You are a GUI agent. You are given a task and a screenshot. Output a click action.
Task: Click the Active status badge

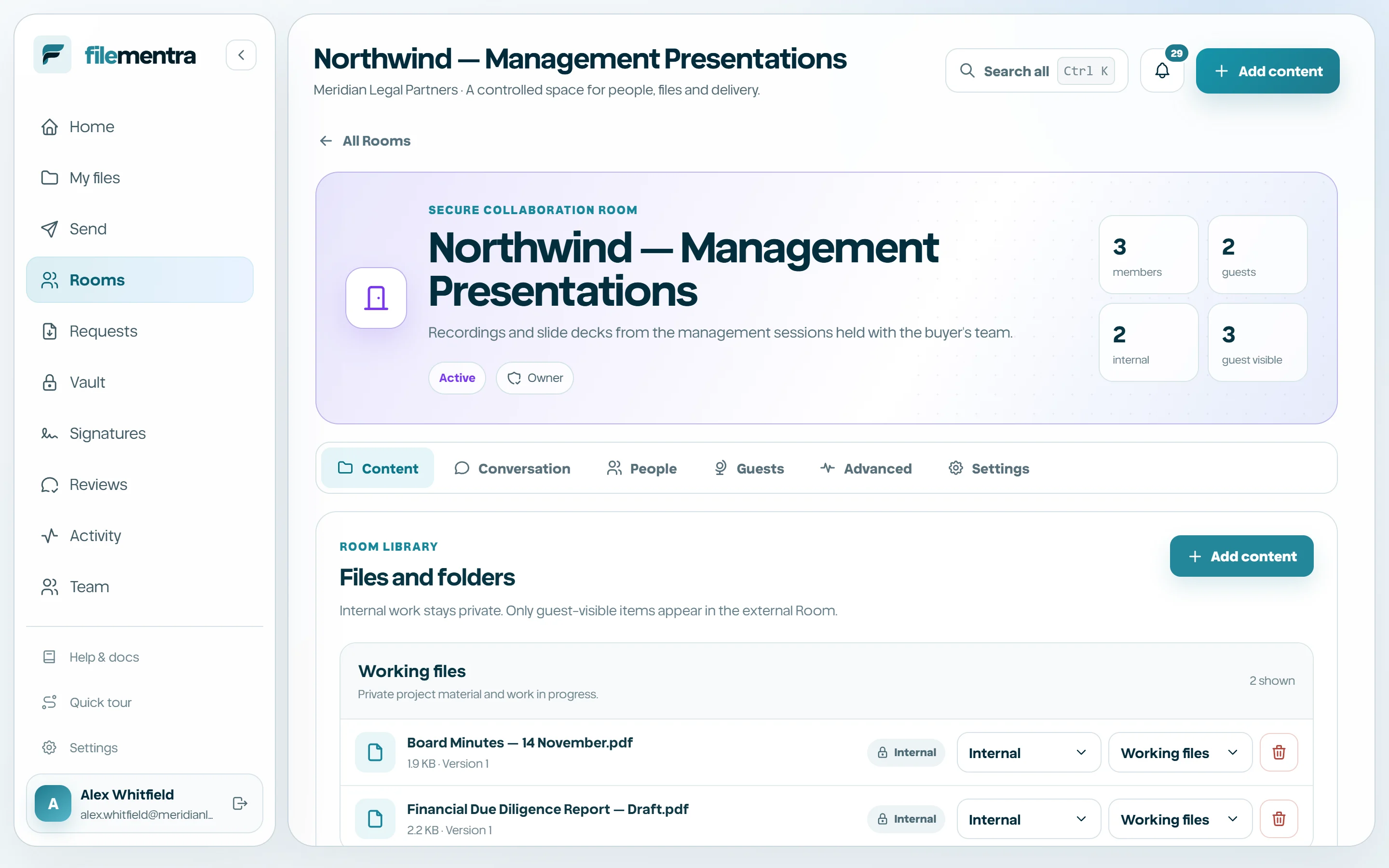tap(457, 378)
